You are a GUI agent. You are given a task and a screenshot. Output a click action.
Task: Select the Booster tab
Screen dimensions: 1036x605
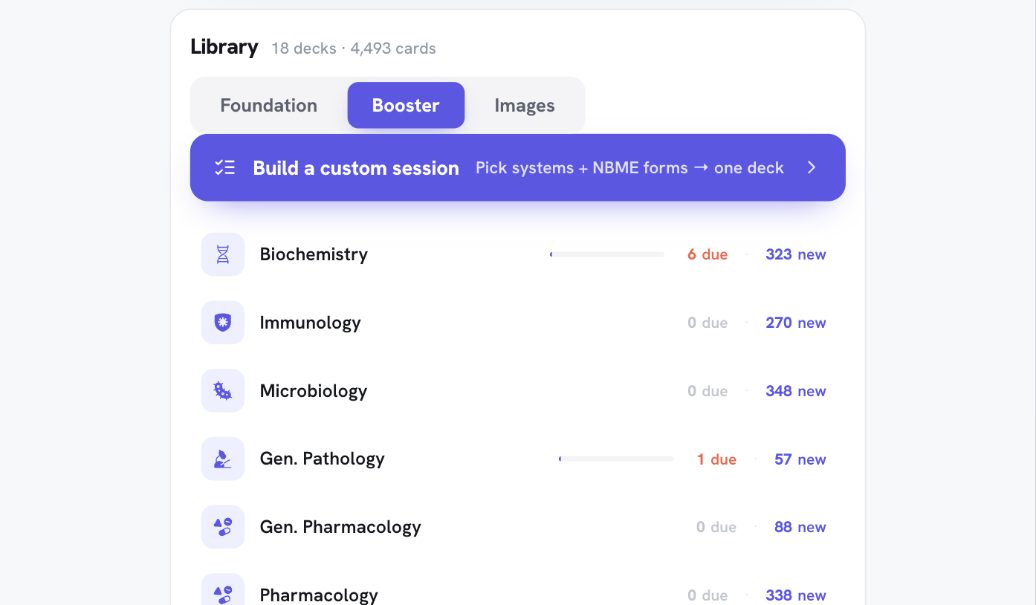(x=406, y=106)
